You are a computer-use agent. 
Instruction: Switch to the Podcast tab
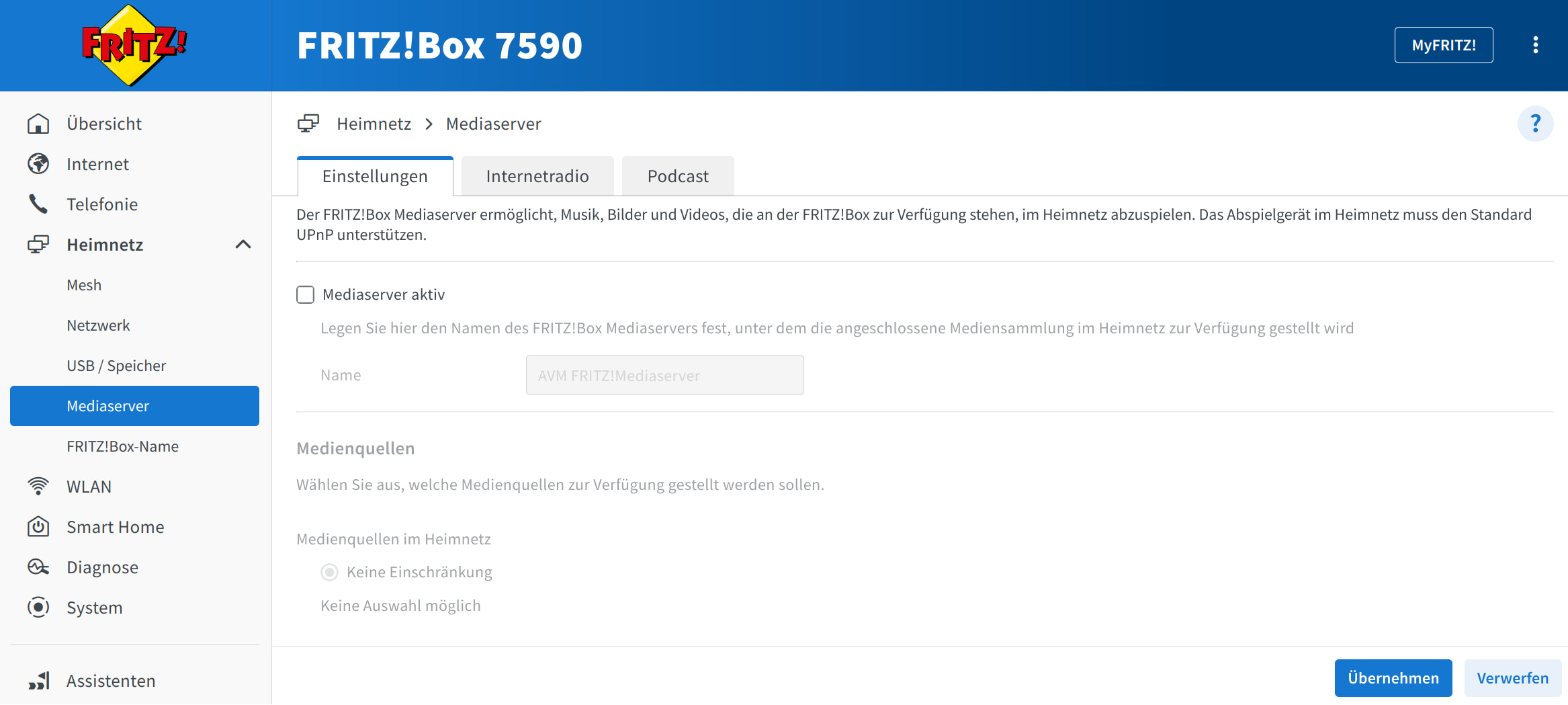[x=677, y=176]
